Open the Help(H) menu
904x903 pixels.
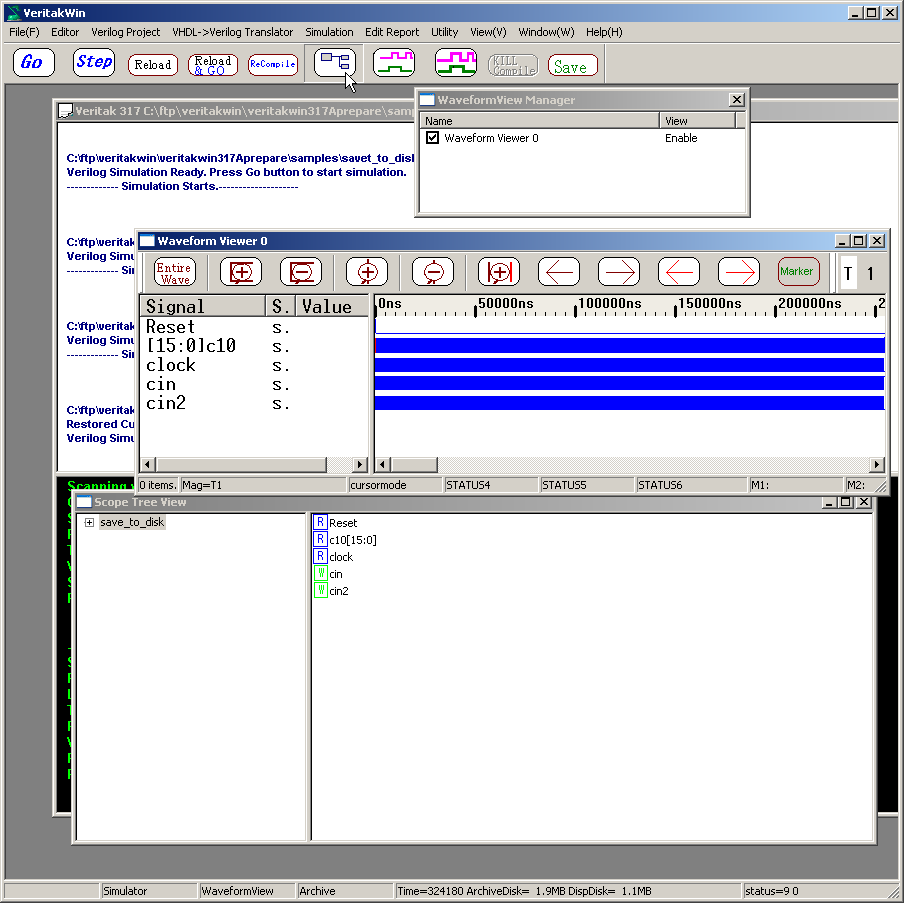pyautogui.click(x=604, y=32)
